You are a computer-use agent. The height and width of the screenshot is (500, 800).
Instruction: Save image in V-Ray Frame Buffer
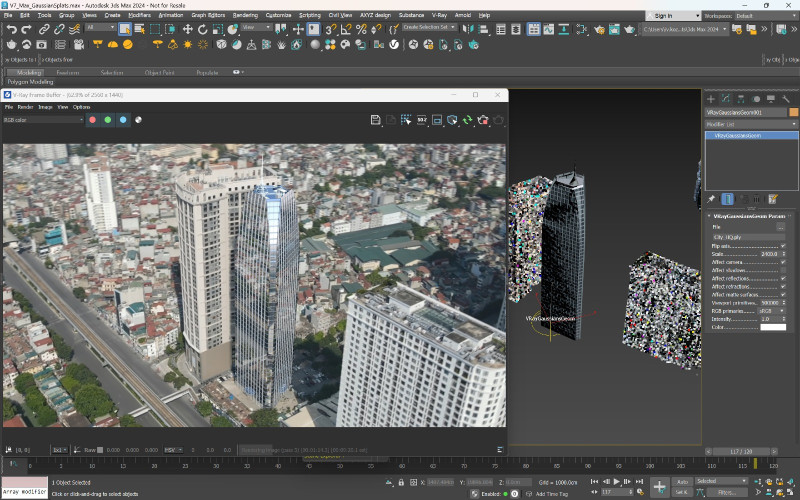376,120
